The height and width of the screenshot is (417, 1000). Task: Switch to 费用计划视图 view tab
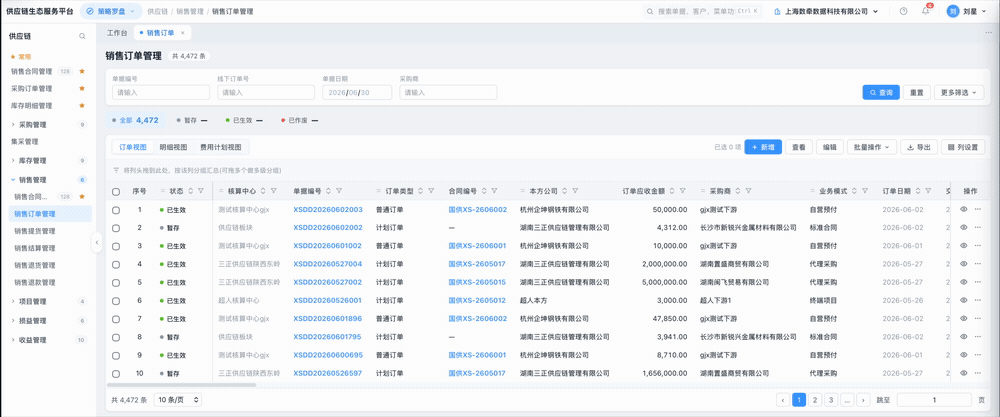tap(221, 147)
